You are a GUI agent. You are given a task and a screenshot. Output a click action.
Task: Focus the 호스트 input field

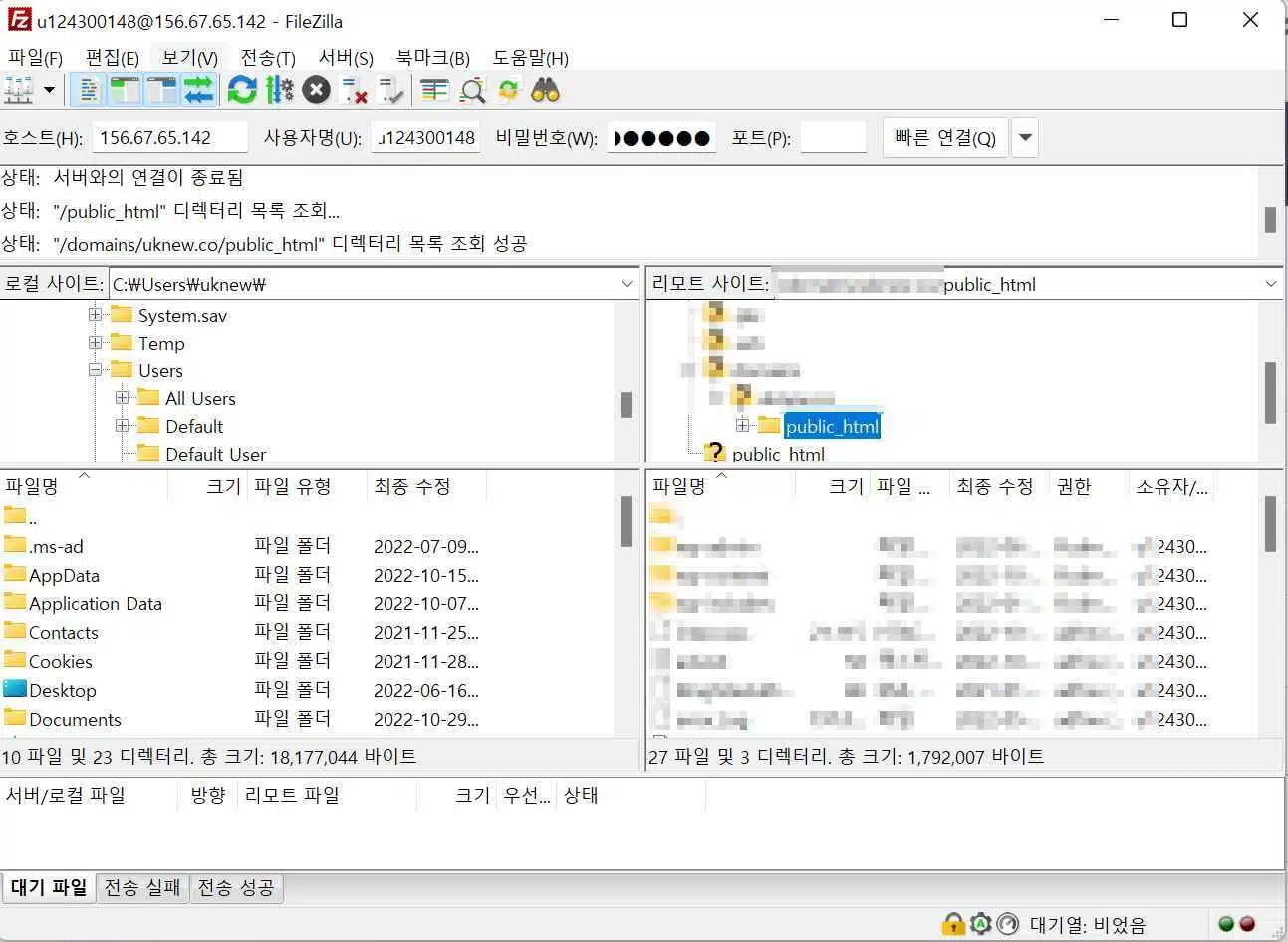tap(169, 137)
